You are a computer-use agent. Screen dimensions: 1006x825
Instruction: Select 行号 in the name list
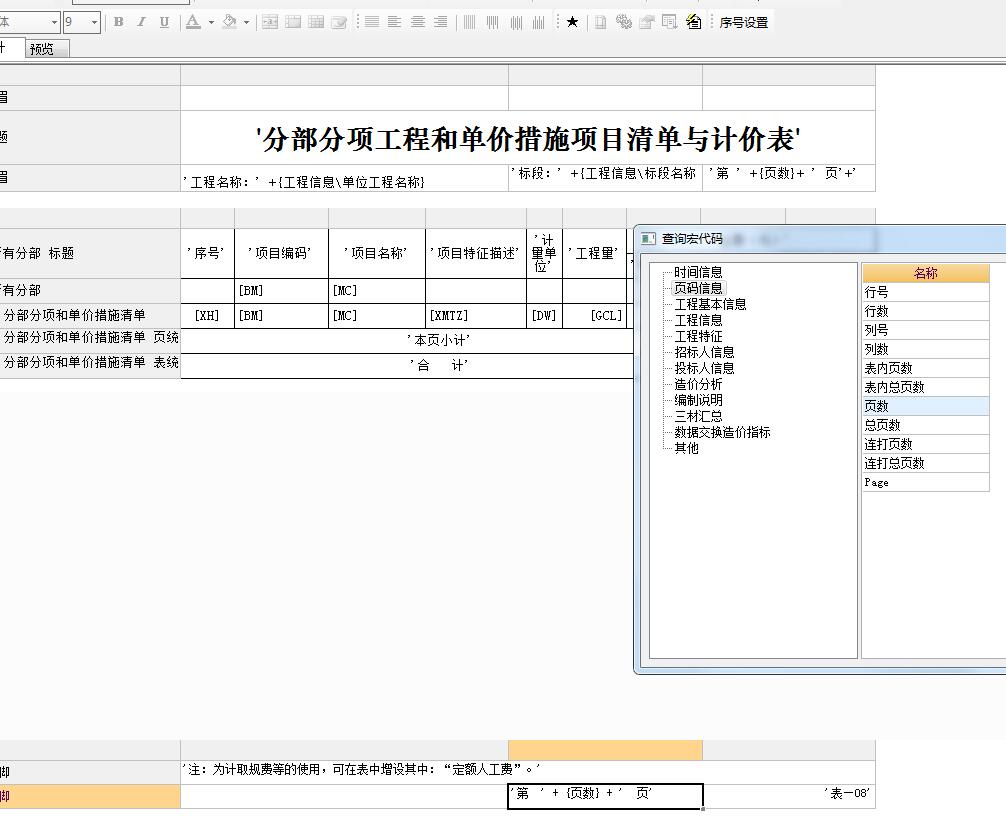925,293
